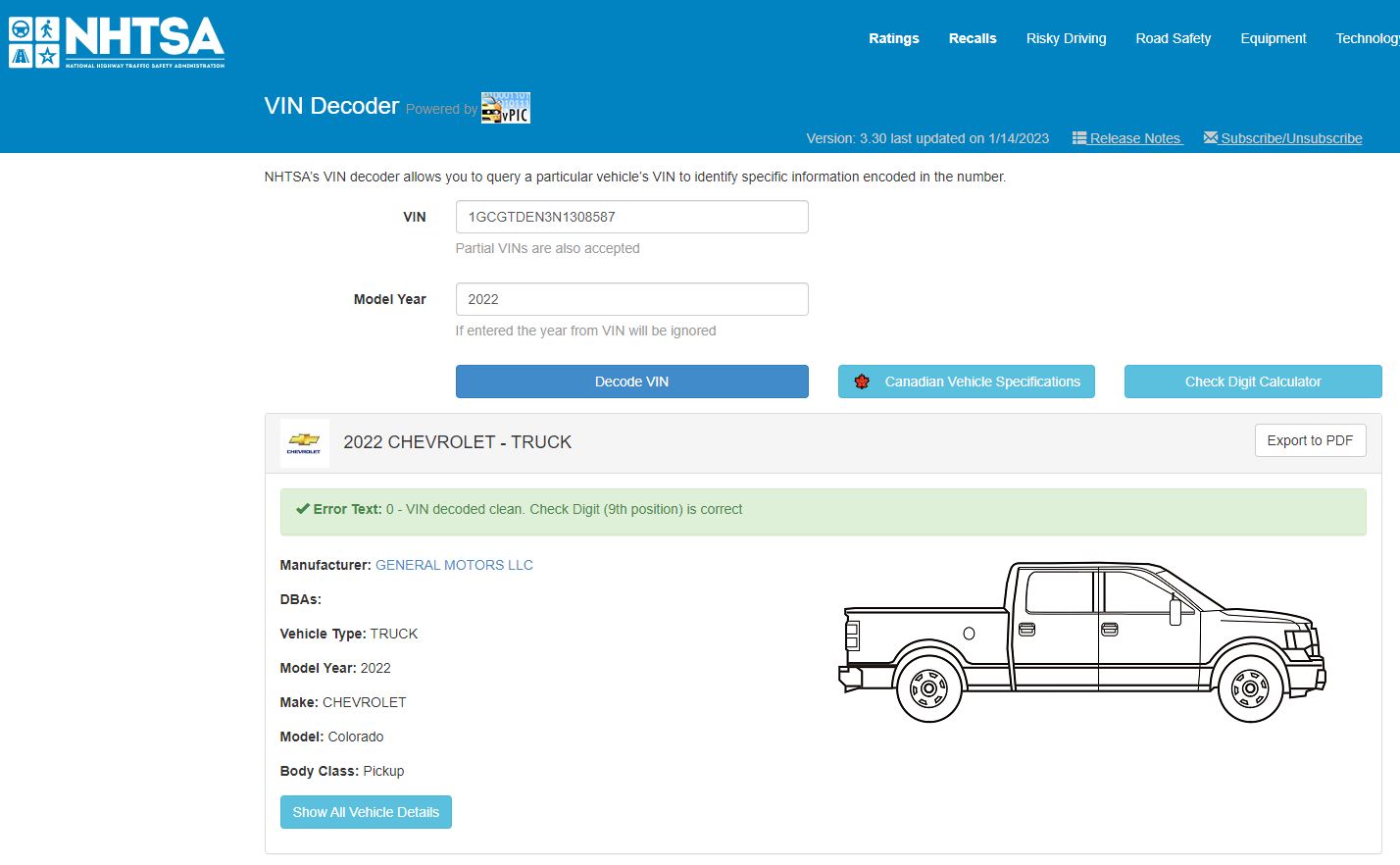Click the Make: CHEVROLET row
The height and width of the screenshot is (865, 1400).
tap(343, 702)
